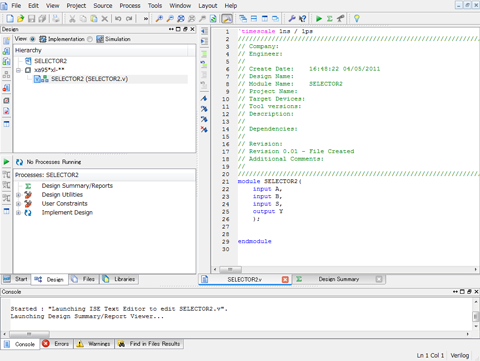Click the wrench options toolbar icon

point(292,19)
